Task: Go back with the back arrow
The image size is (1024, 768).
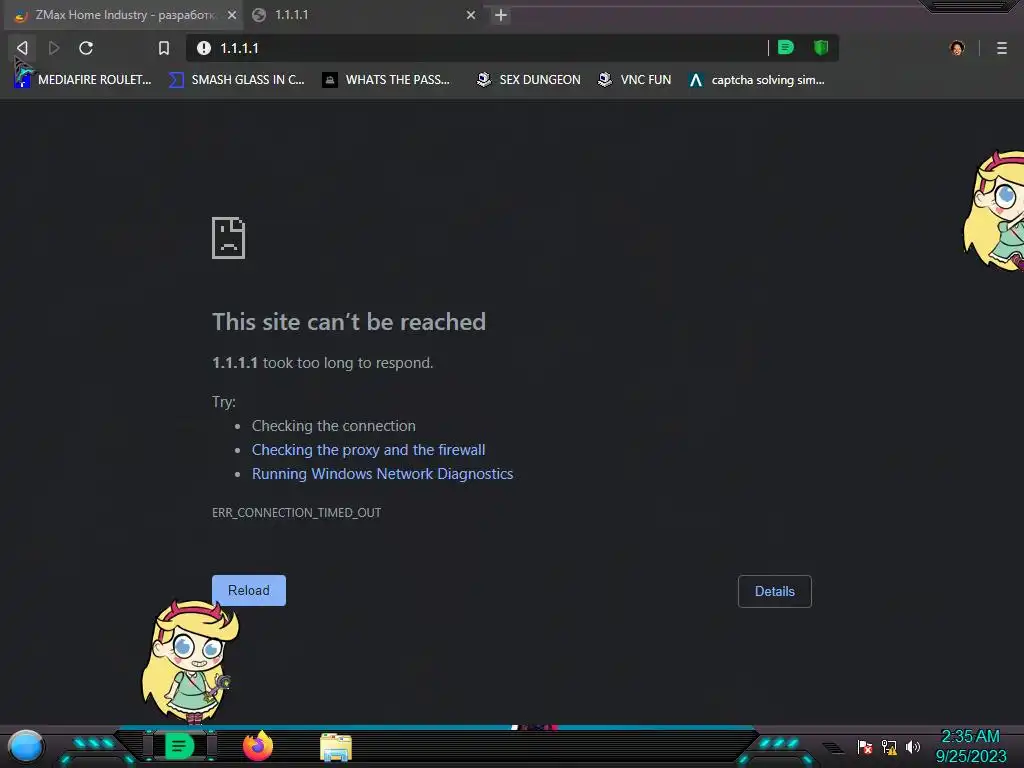Action: point(22,48)
